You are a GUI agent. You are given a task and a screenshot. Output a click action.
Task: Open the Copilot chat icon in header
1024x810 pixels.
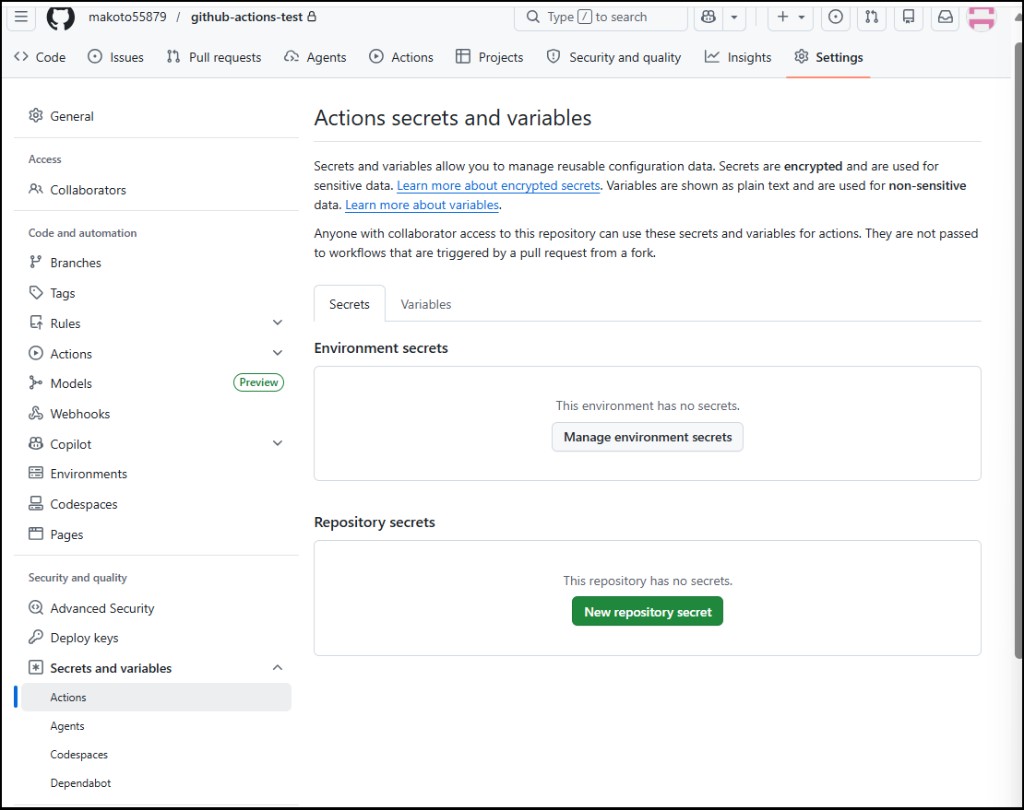coord(709,17)
